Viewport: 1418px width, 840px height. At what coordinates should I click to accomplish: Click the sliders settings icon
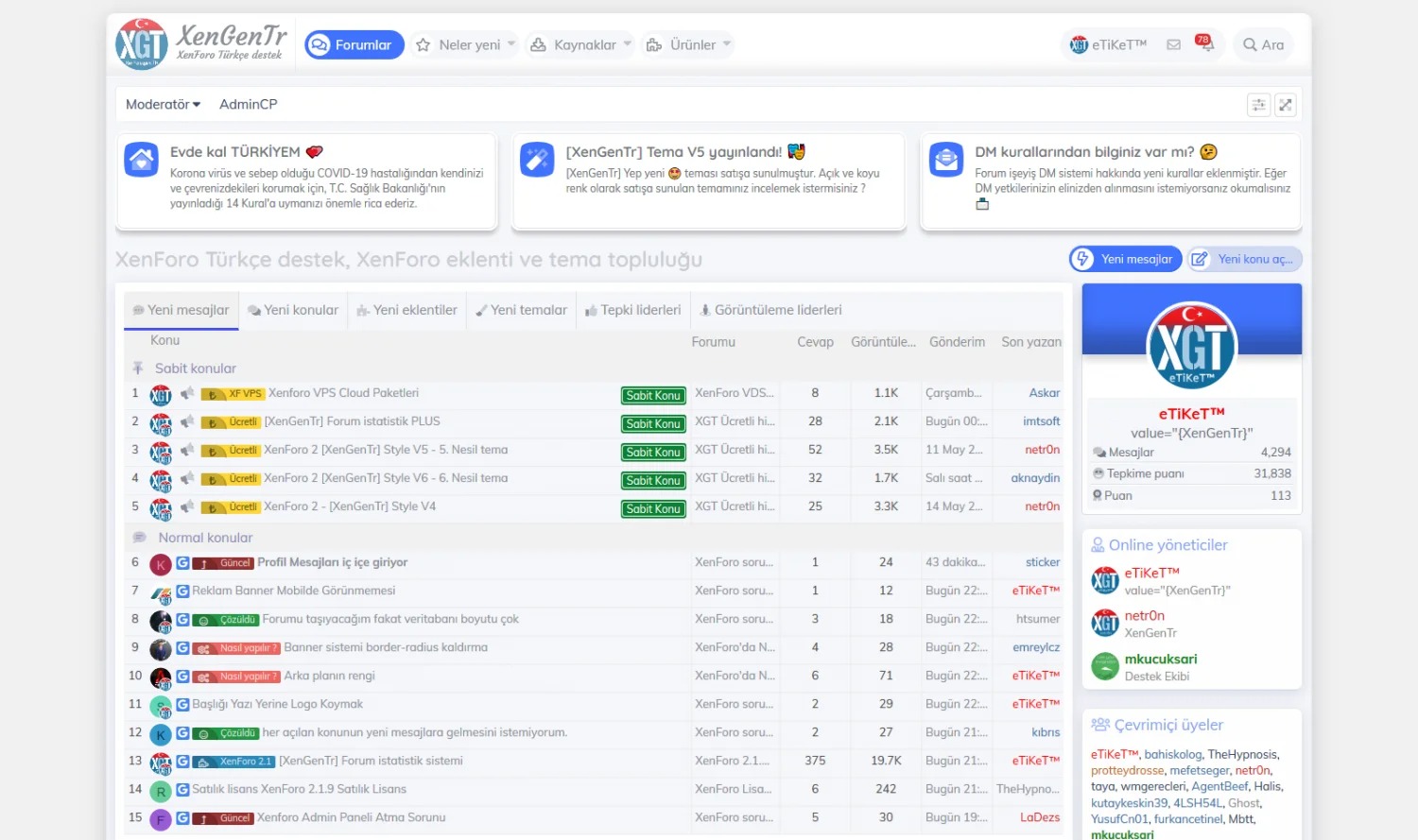pyautogui.click(x=1258, y=105)
